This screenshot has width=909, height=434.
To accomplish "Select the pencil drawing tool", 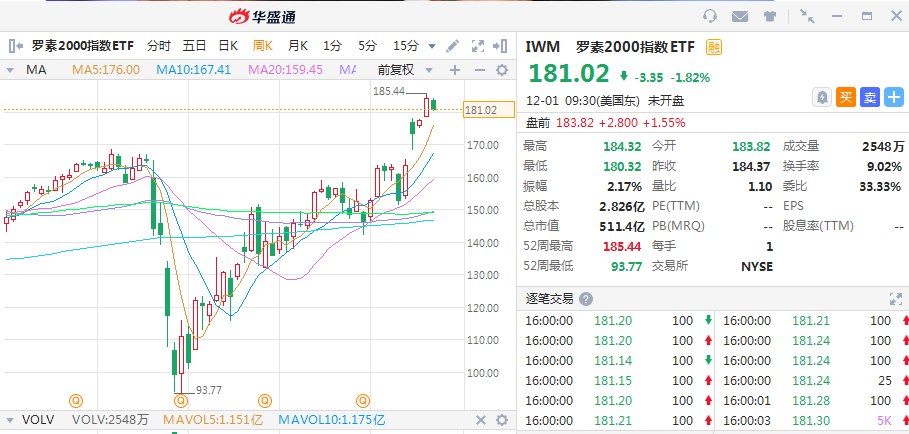I will 453,46.
